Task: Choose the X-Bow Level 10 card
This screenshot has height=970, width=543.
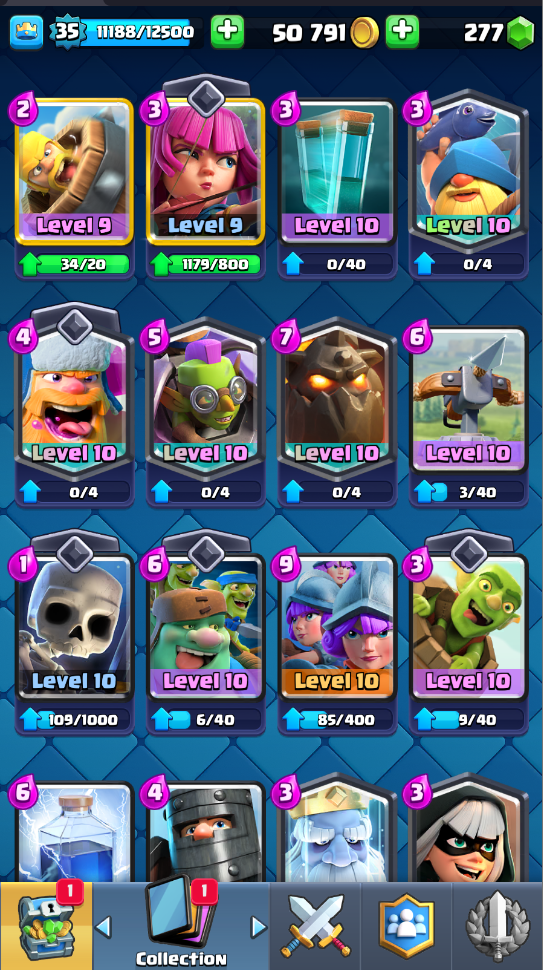Action: coord(468,398)
